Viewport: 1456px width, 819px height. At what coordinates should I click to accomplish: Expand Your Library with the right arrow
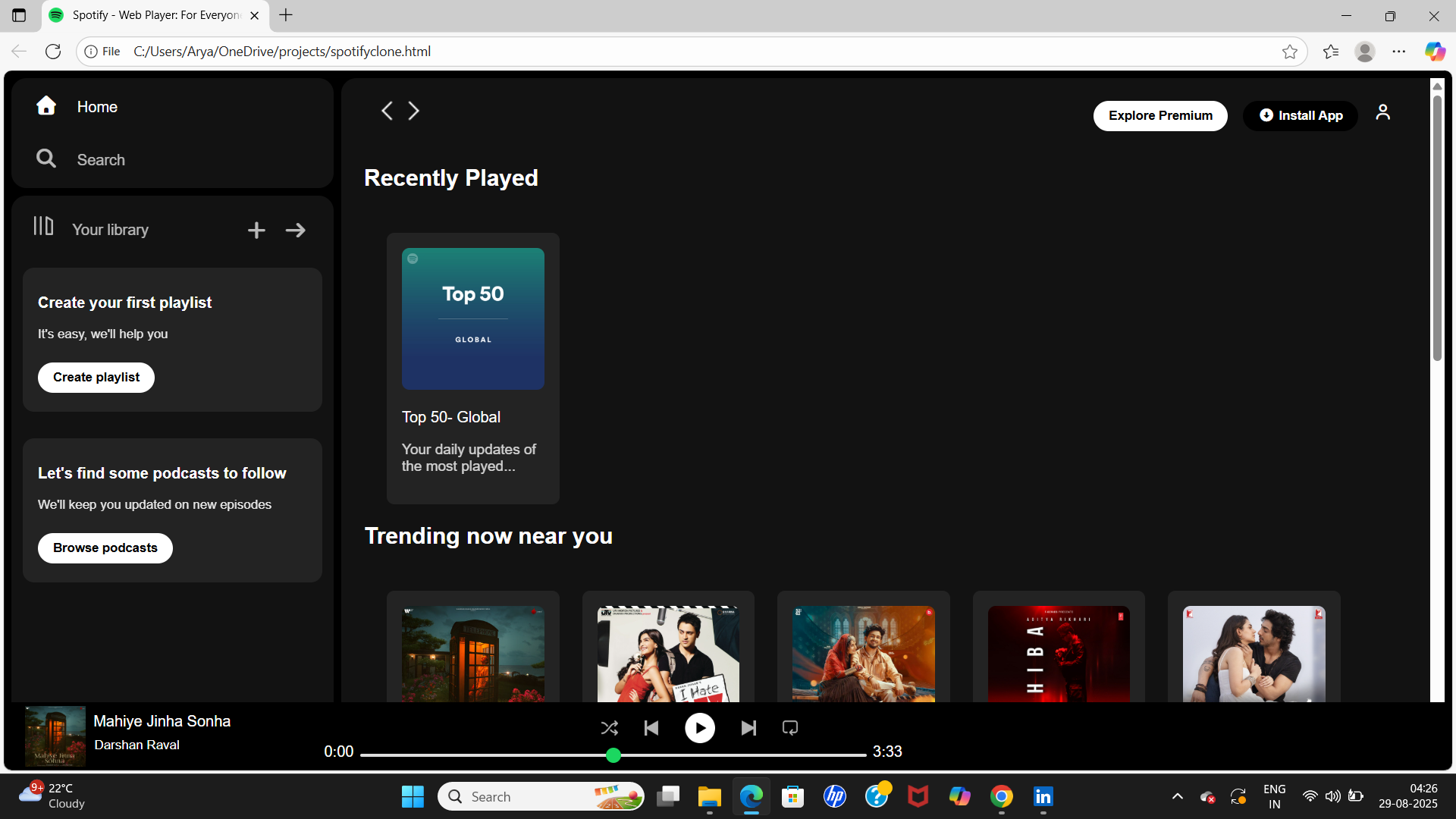click(x=295, y=230)
